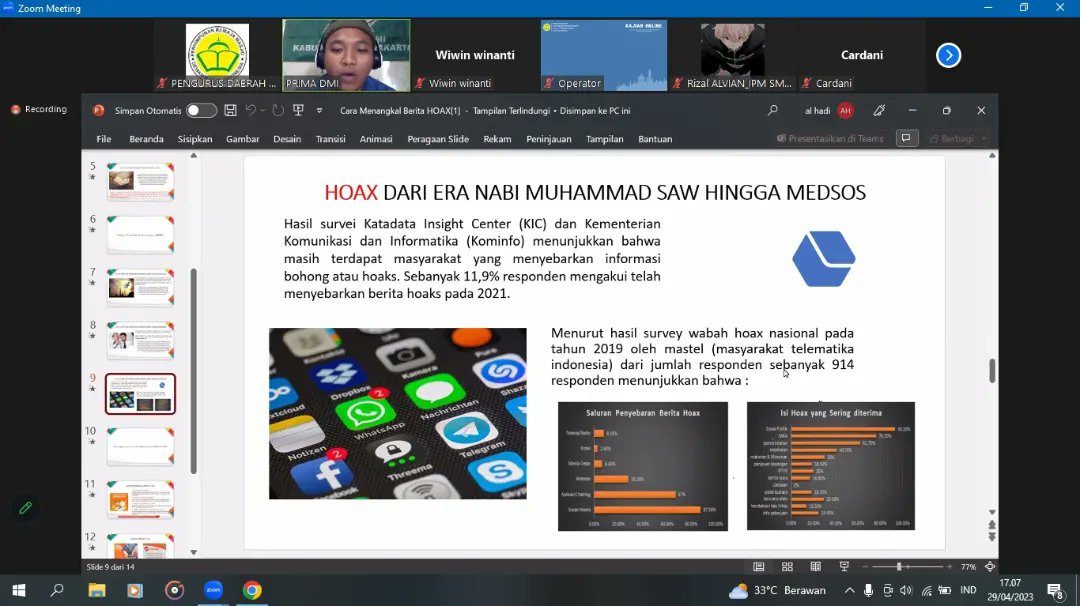Switch to Reading view icon

(816, 567)
